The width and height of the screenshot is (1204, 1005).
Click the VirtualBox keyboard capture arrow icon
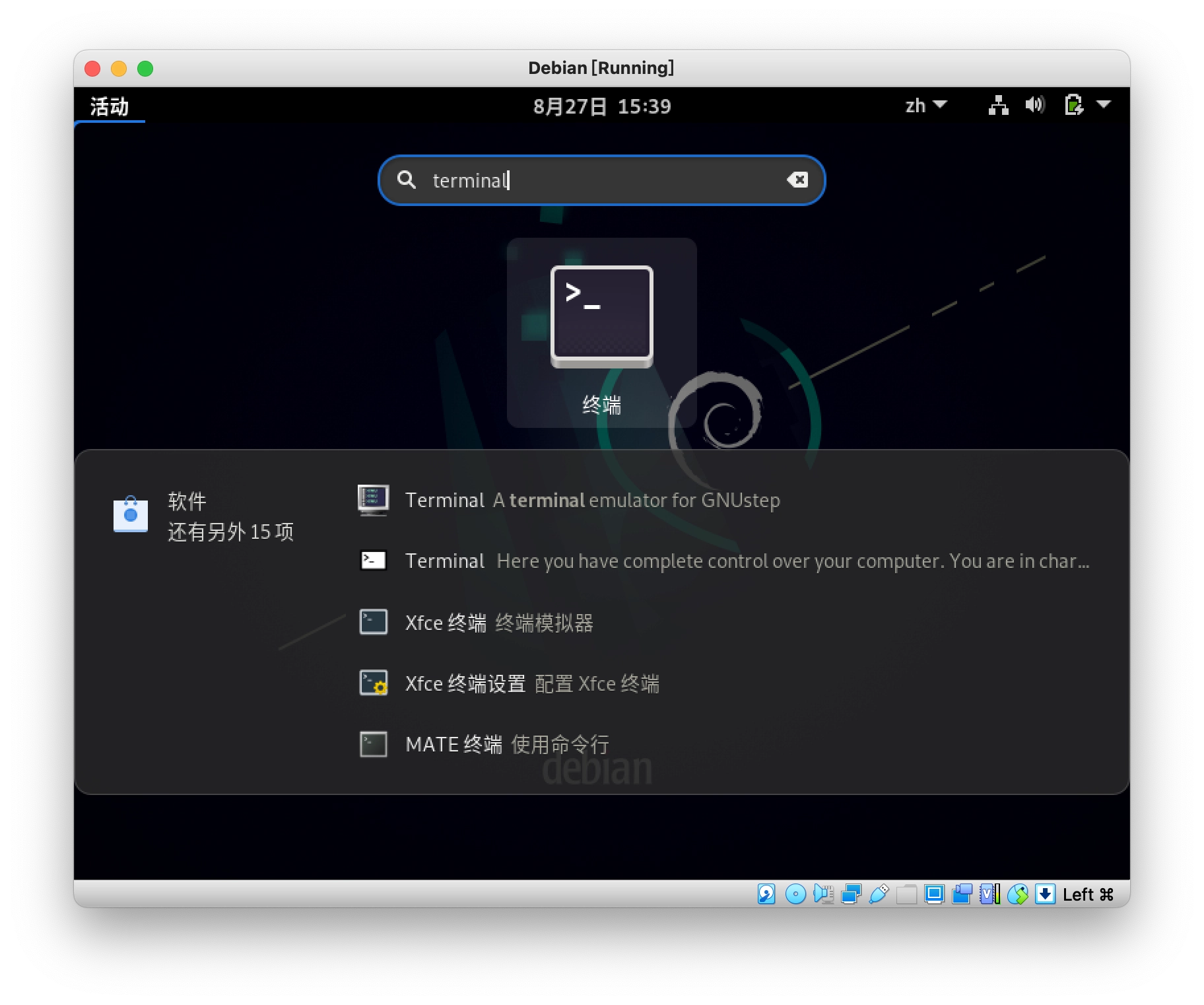pos(1045,894)
